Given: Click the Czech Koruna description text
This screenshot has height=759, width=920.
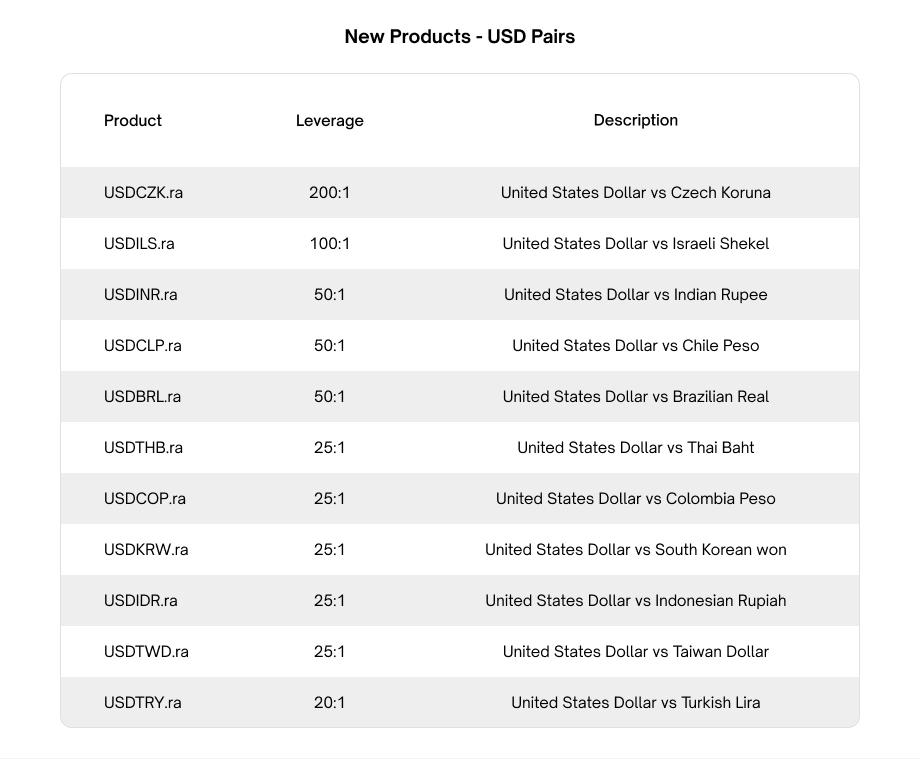Looking at the screenshot, I should (635, 193).
